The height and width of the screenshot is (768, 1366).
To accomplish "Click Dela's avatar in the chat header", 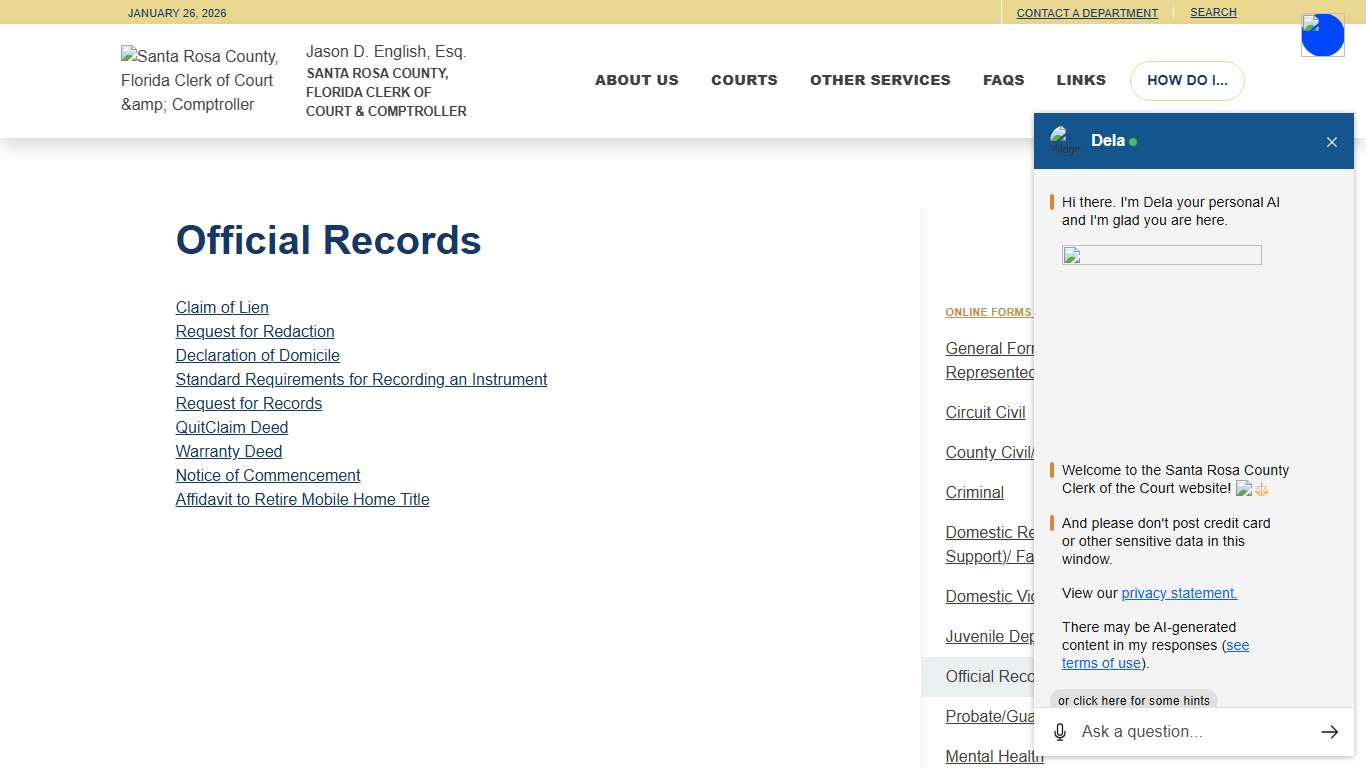I will tap(1064, 141).
